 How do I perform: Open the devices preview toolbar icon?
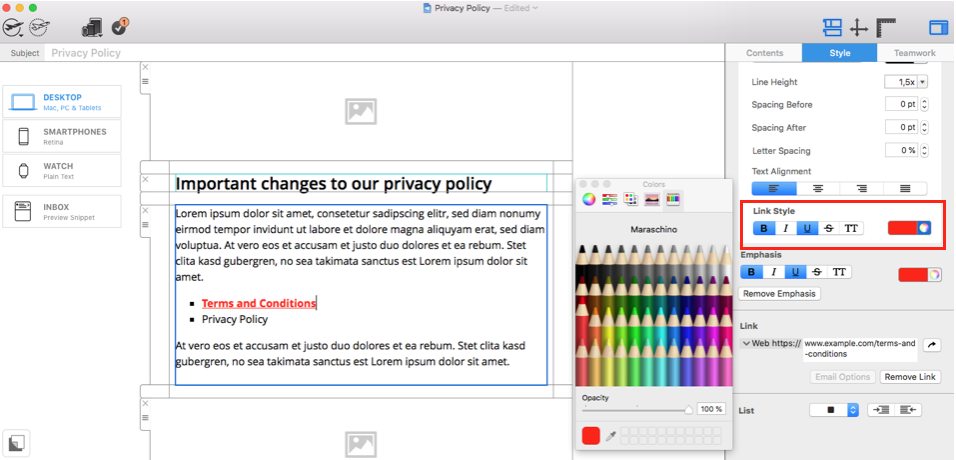(92, 27)
